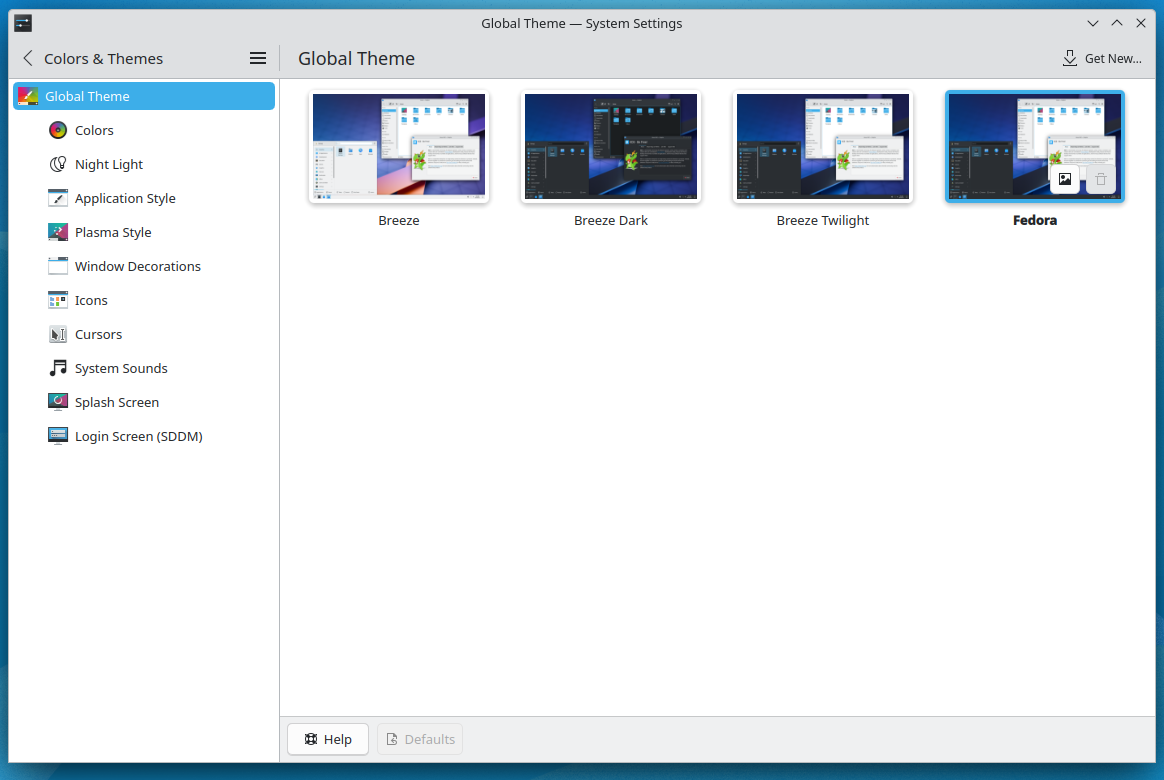Close the System Settings window
This screenshot has height=780, width=1164.
point(1141,23)
